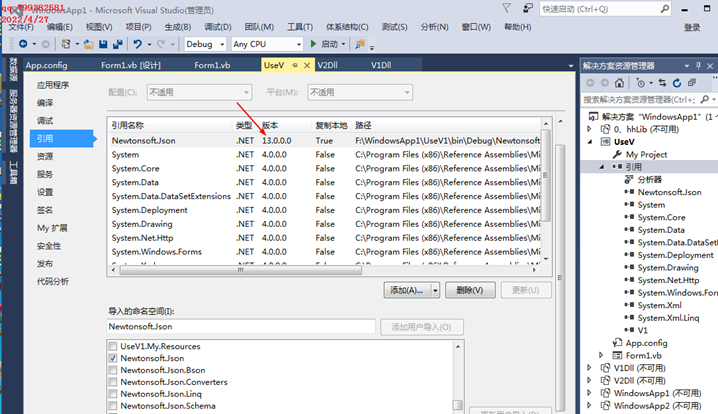Screen dimensions: 718x414
Task: Expand the Form1.vb node in tree
Action: tap(602, 355)
